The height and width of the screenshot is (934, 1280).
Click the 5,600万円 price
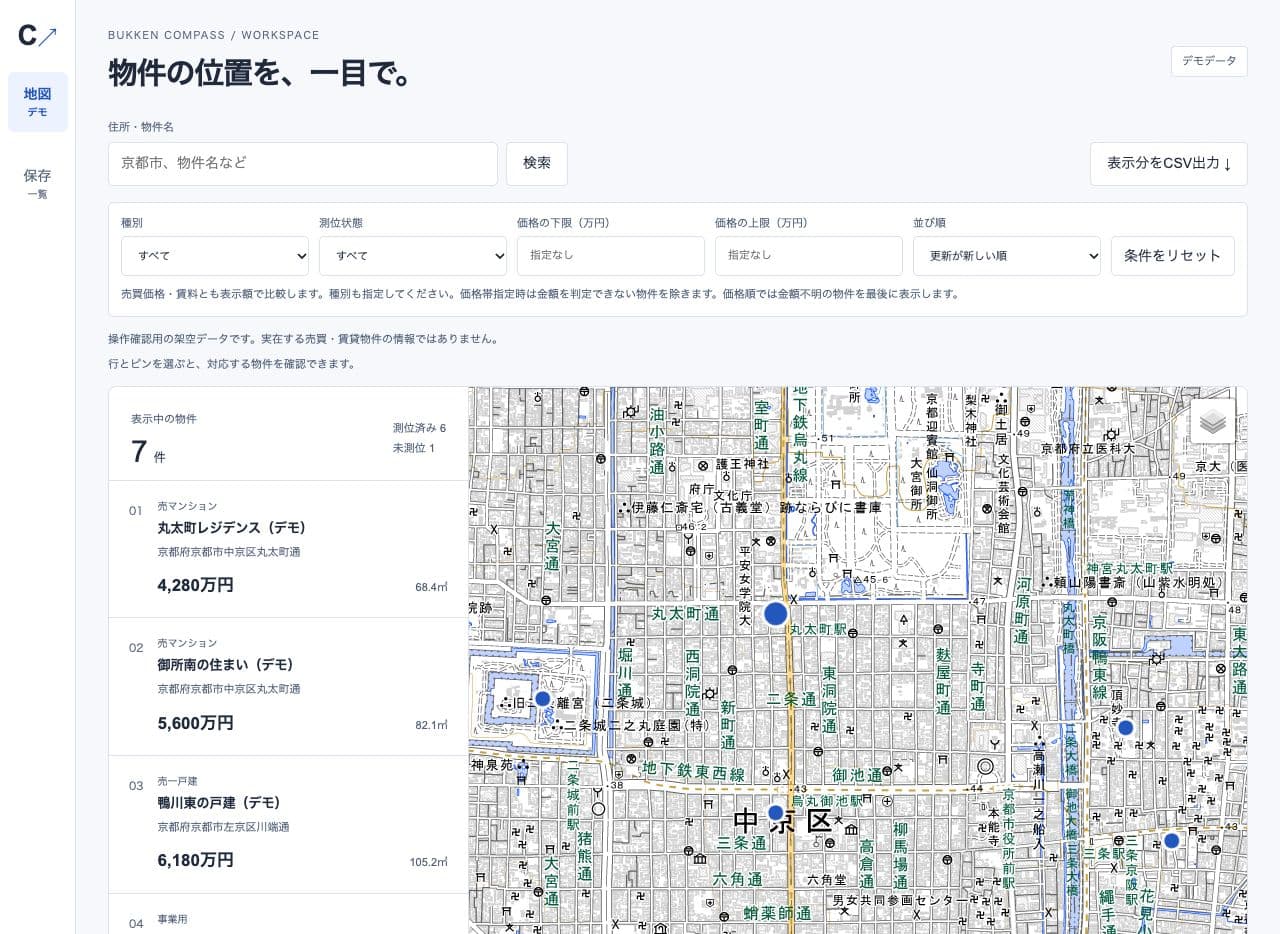(195, 723)
